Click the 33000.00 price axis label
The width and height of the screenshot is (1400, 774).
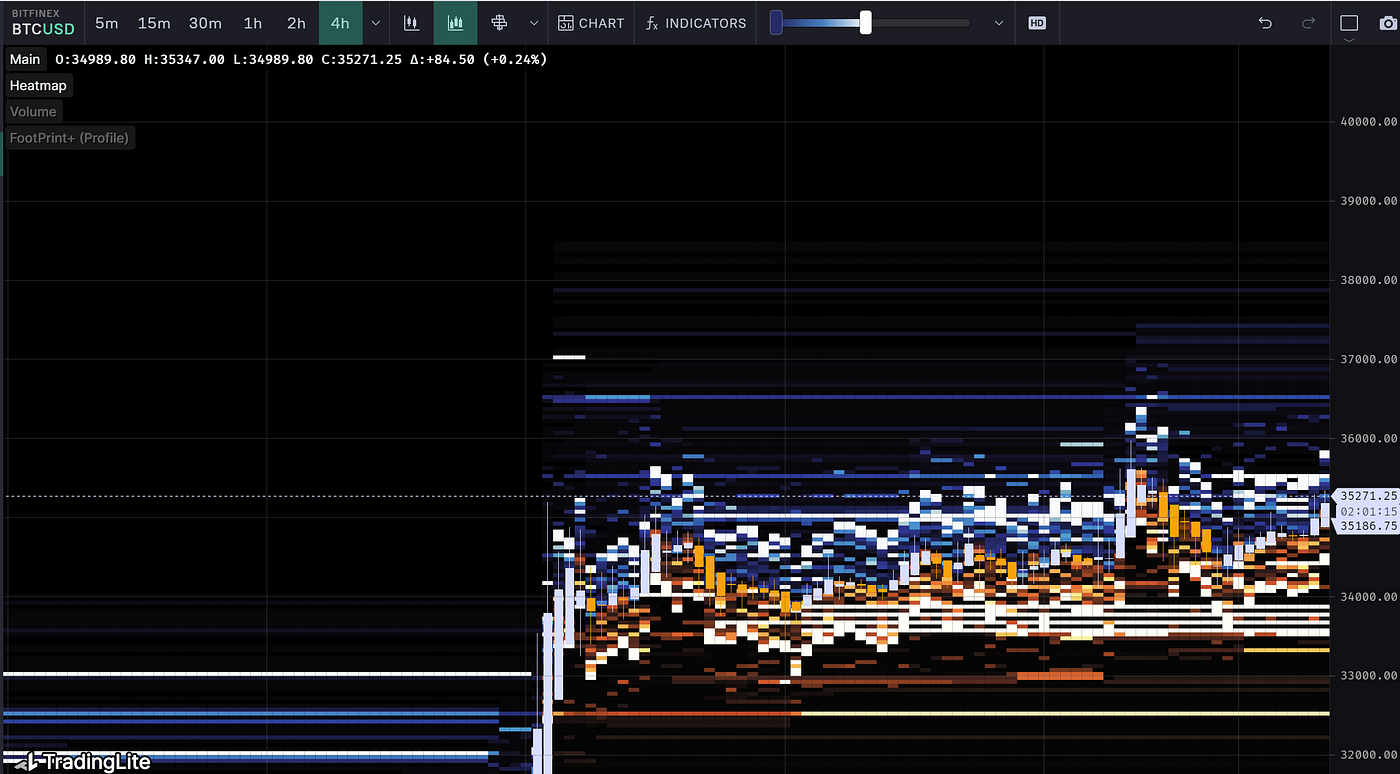coord(1368,676)
